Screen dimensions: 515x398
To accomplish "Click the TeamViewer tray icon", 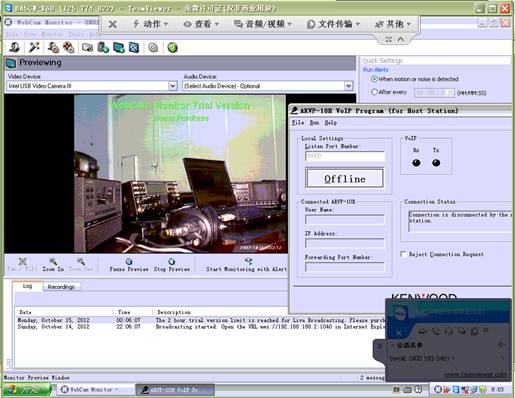I will 456,389.
